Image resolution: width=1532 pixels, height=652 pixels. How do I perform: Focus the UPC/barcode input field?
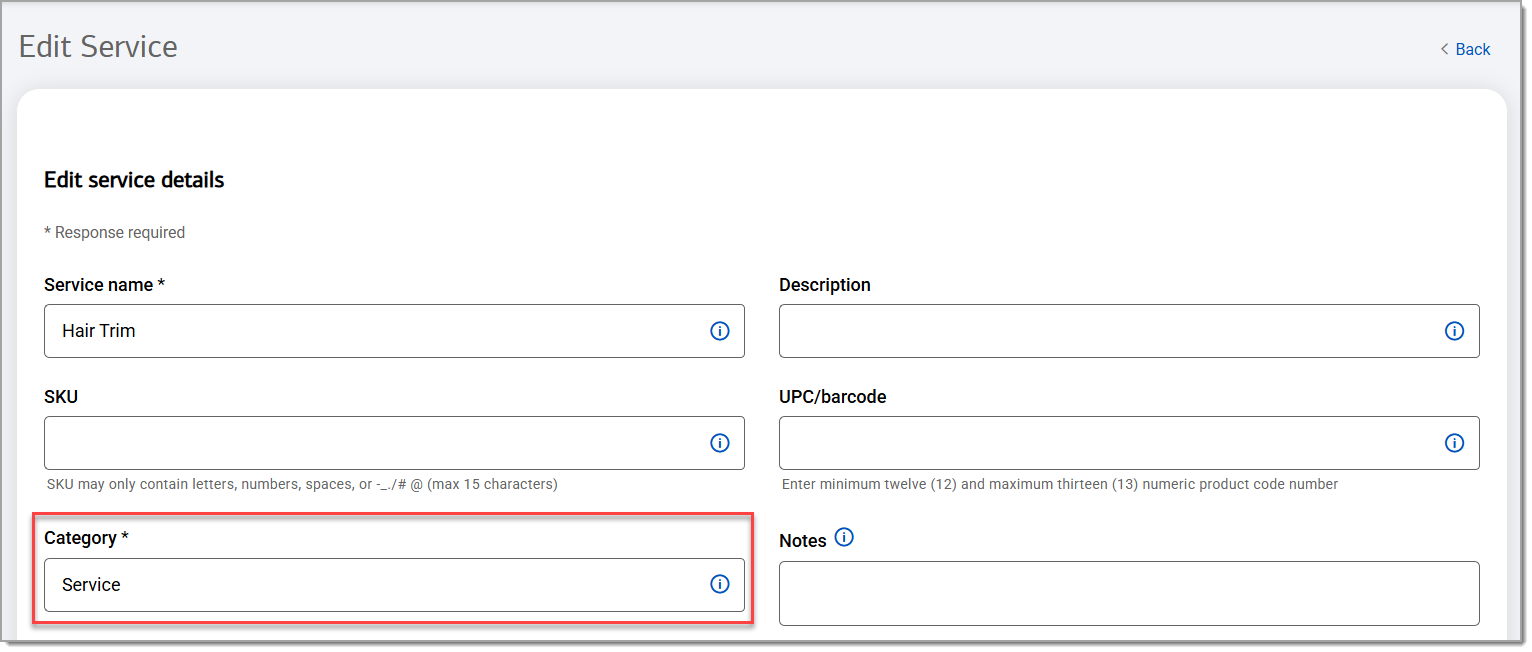click(1129, 443)
